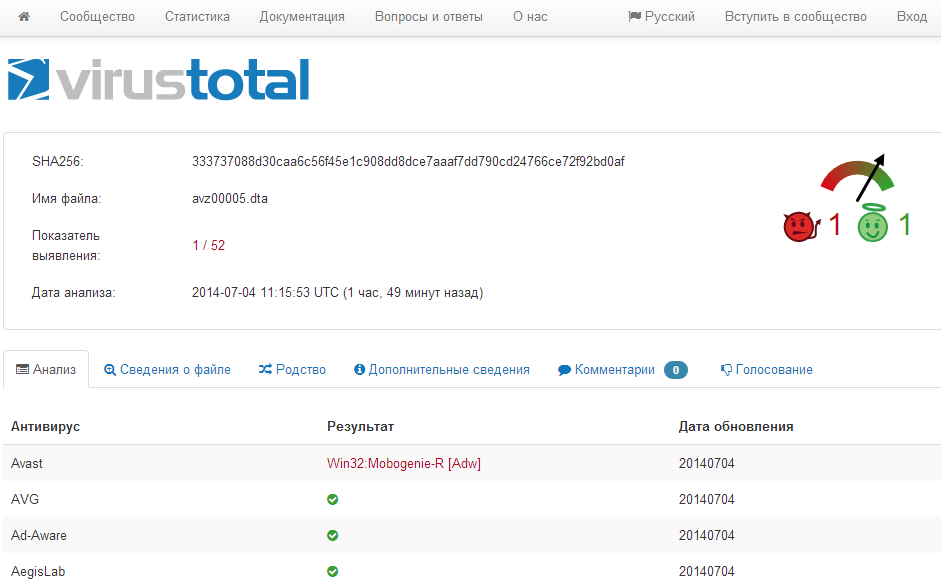Select AegisLab update date 20140704
945x584 pixels.
click(x=706, y=571)
